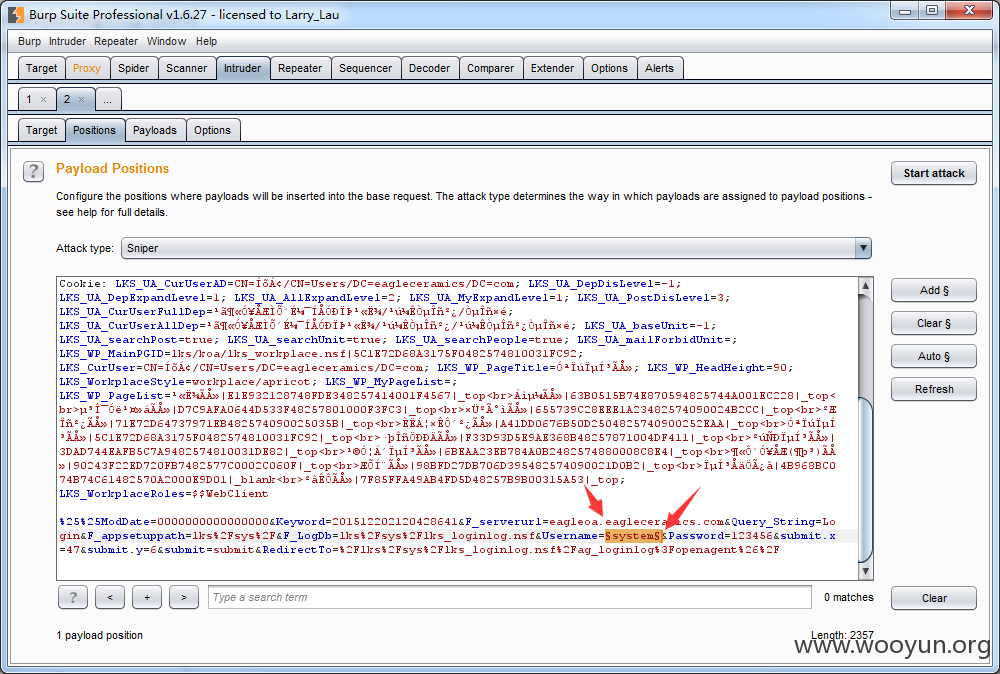Screen dimensions: 1000x674
Task: Switch to the Alerts tab
Action: tap(659, 68)
